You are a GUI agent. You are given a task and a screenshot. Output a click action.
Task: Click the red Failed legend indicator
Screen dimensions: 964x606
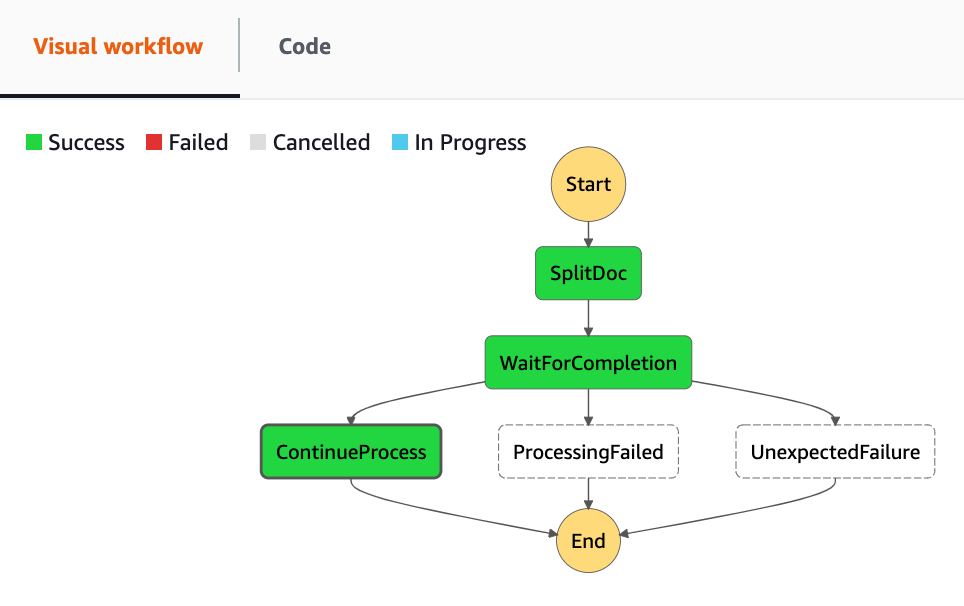153,142
